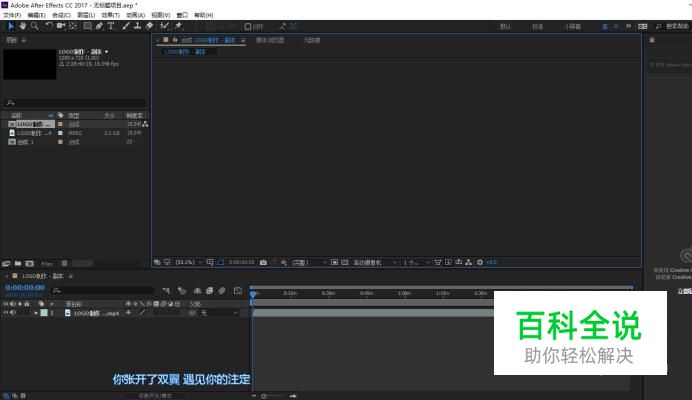Select the Unified Camera tool
This screenshot has width=692, height=400.
pyautogui.click(x=61, y=26)
